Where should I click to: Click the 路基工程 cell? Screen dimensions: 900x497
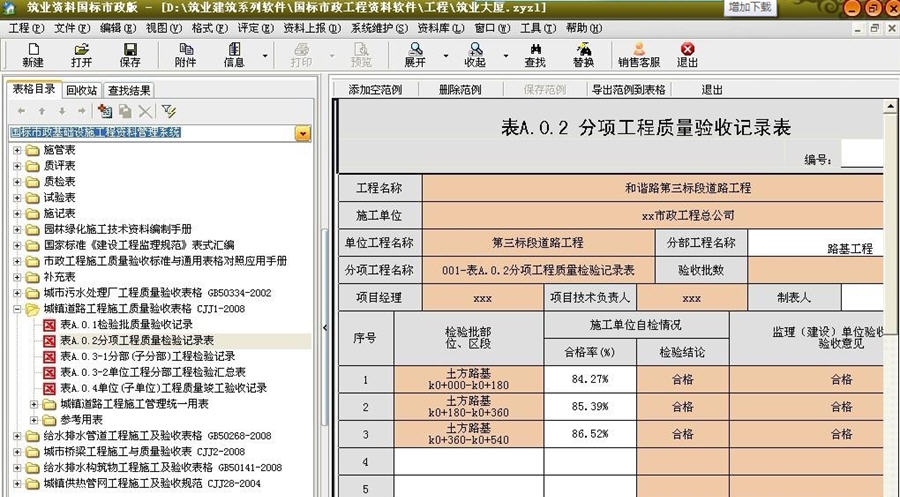816,243
